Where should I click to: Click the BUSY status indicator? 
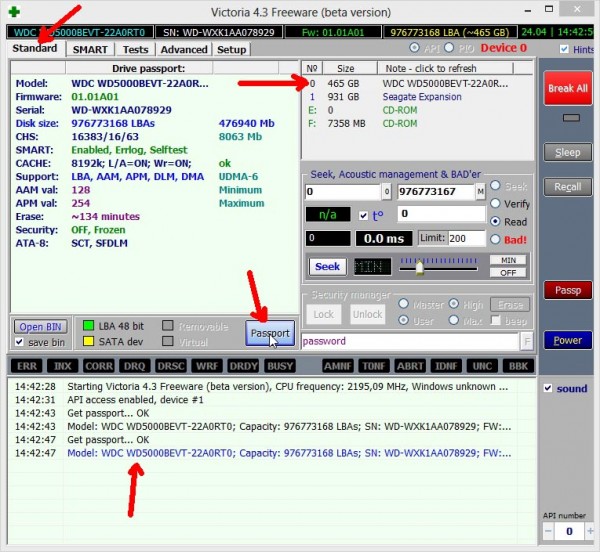coord(281,367)
